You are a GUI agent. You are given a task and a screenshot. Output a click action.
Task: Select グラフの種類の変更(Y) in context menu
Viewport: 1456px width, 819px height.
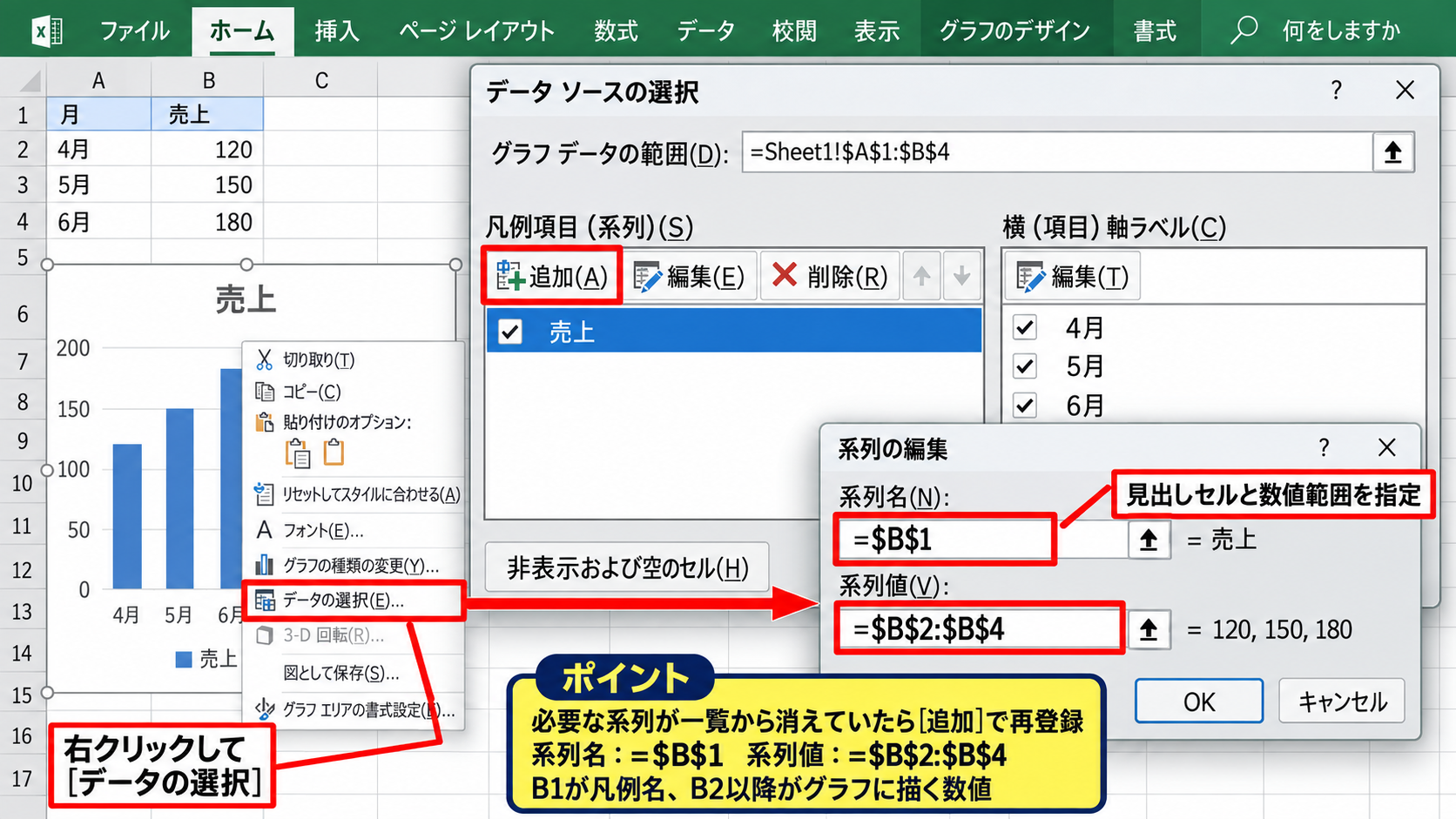[354, 566]
